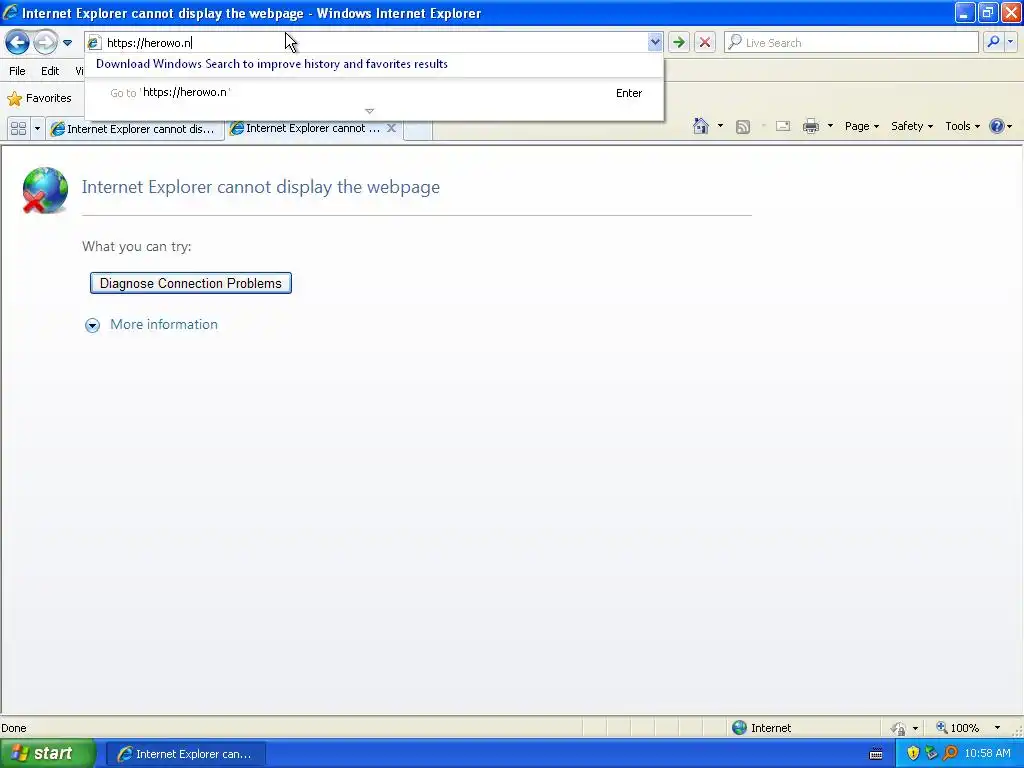The height and width of the screenshot is (768, 1024).
Task: Click the security shield tray icon
Action: [913, 754]
